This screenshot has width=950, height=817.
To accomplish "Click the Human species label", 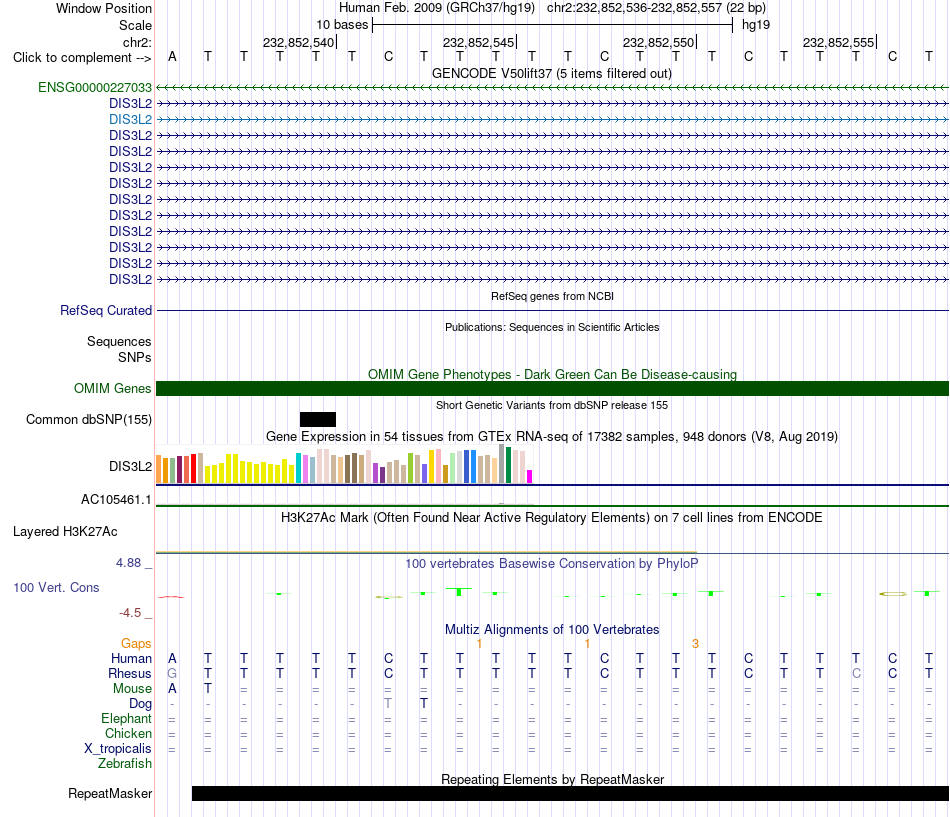I will coord(131,659).
